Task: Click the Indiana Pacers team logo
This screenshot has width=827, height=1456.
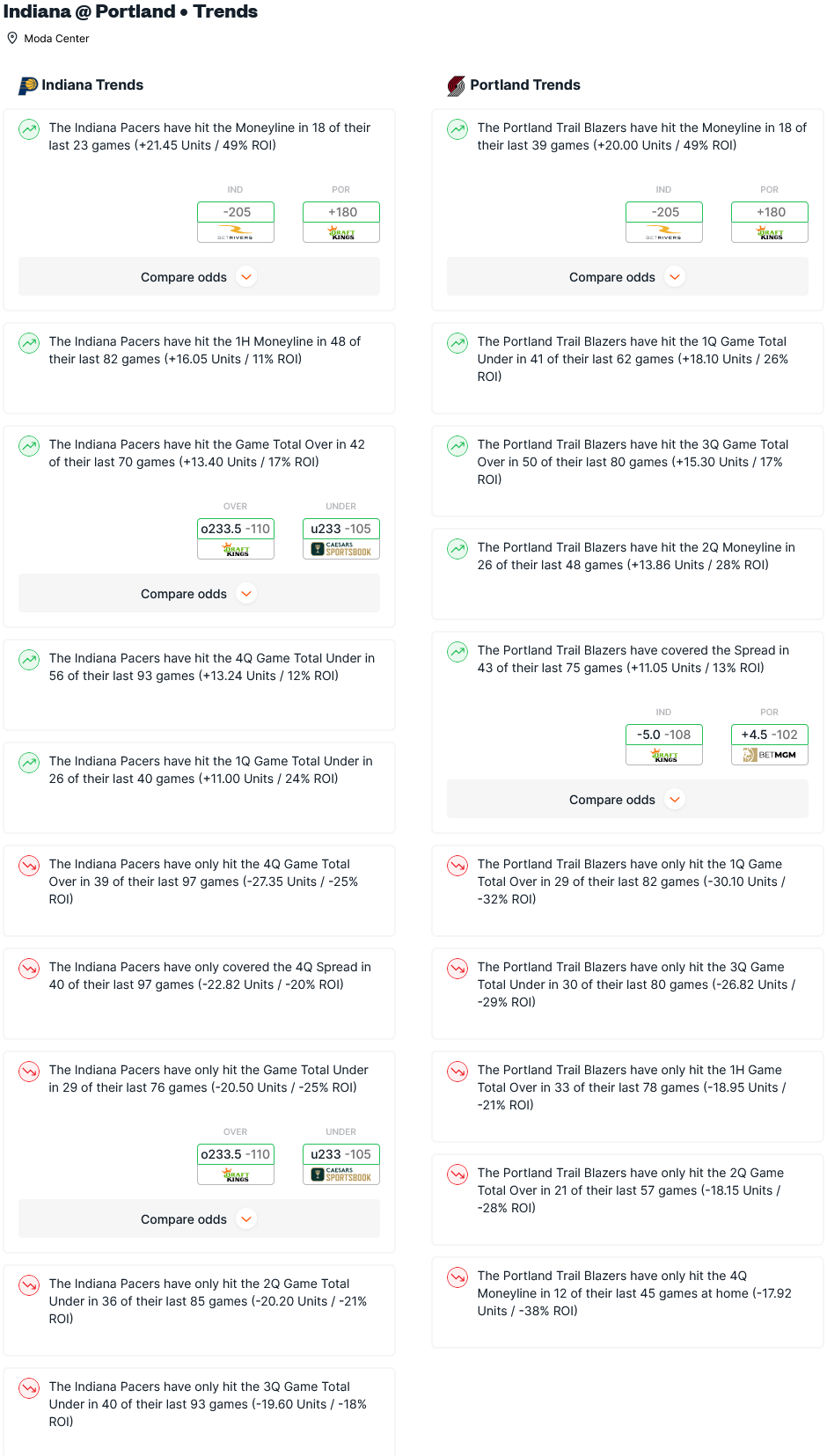Action: coord(28,85)
